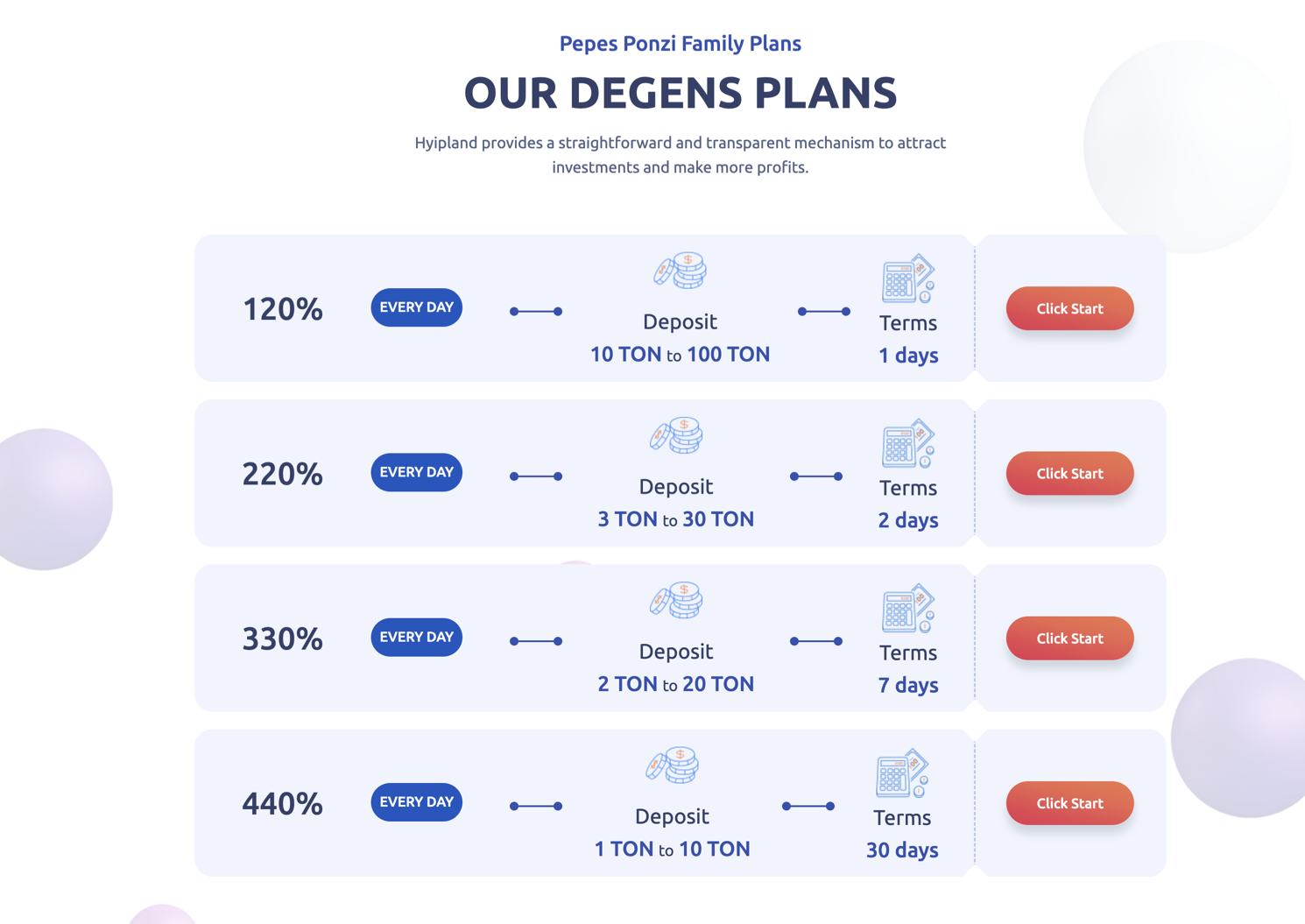Click the calculator icon in the 440% plan
This screenshot has height=924, width=1305.
pos(902,772)
